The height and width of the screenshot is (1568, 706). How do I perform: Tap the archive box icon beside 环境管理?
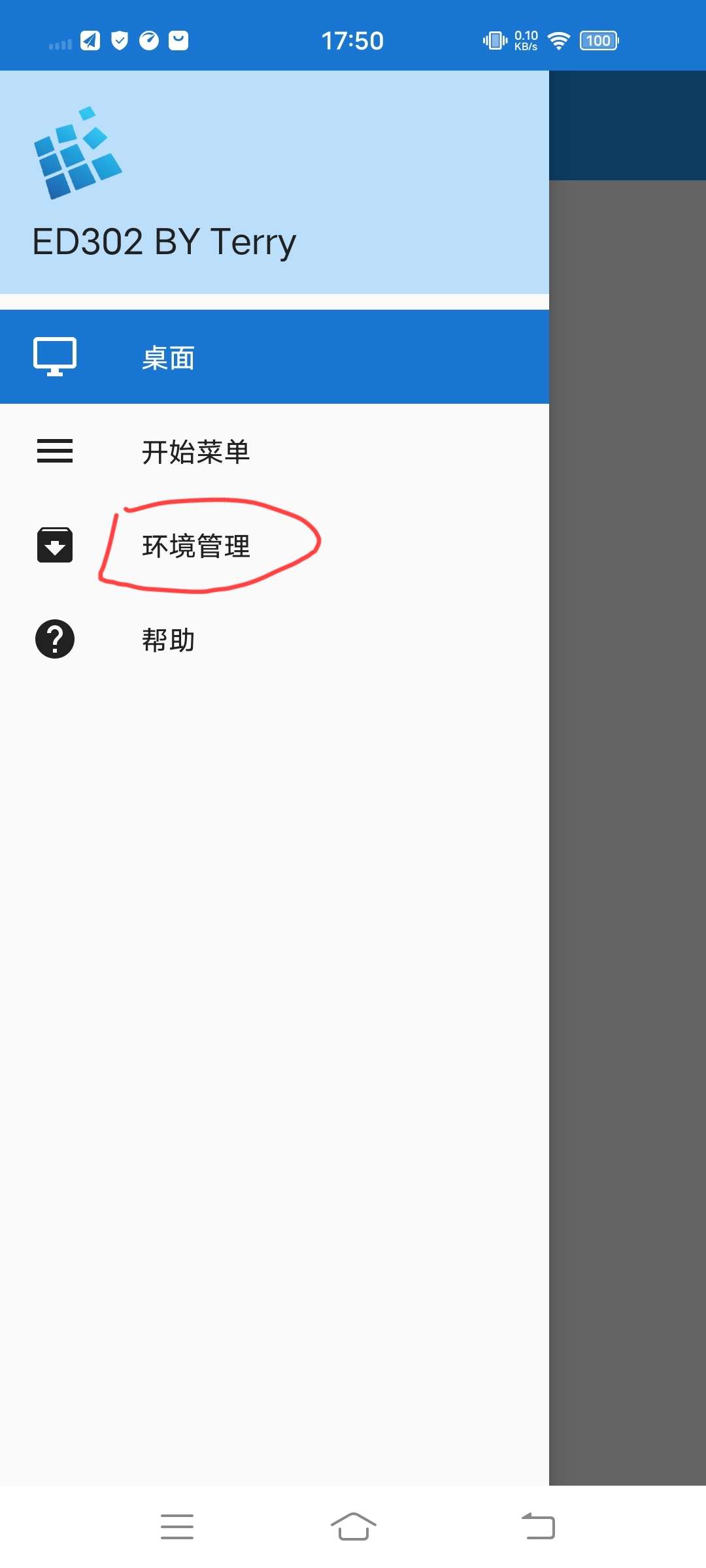pos(55,545)
